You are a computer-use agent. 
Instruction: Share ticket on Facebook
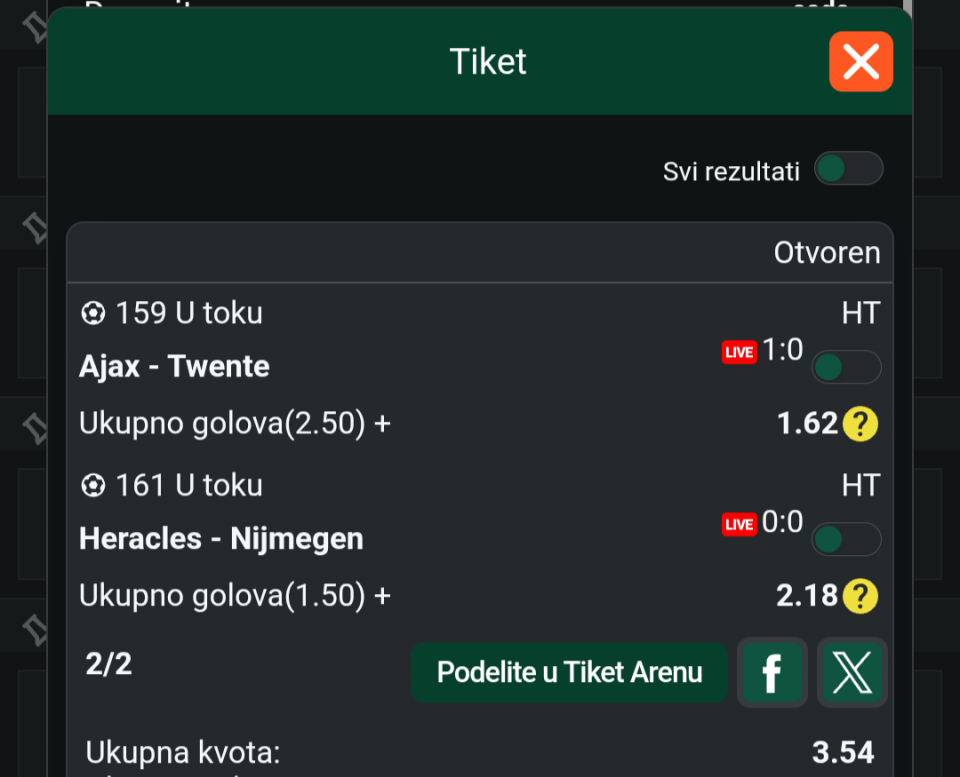[772, 672]
